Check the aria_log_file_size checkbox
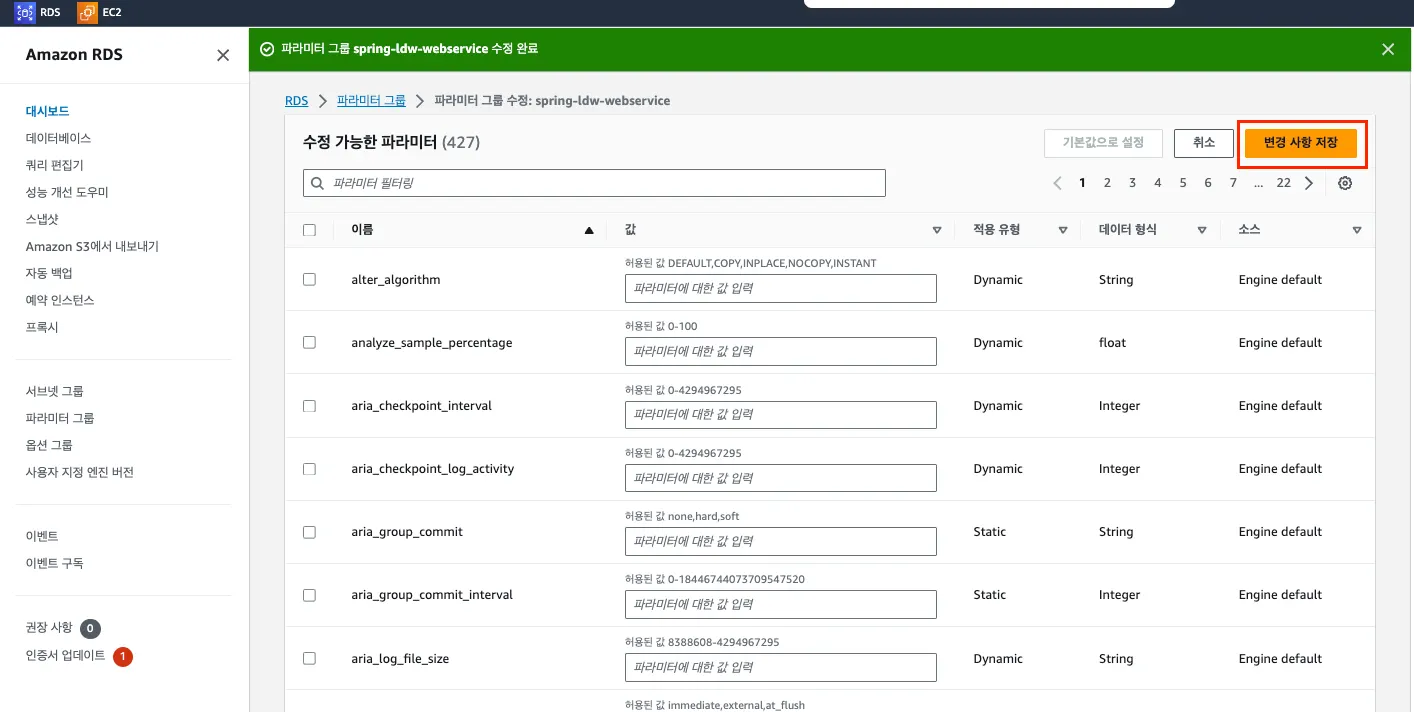Viewport: 1414px width, 712px height. [x=309, y=658]
